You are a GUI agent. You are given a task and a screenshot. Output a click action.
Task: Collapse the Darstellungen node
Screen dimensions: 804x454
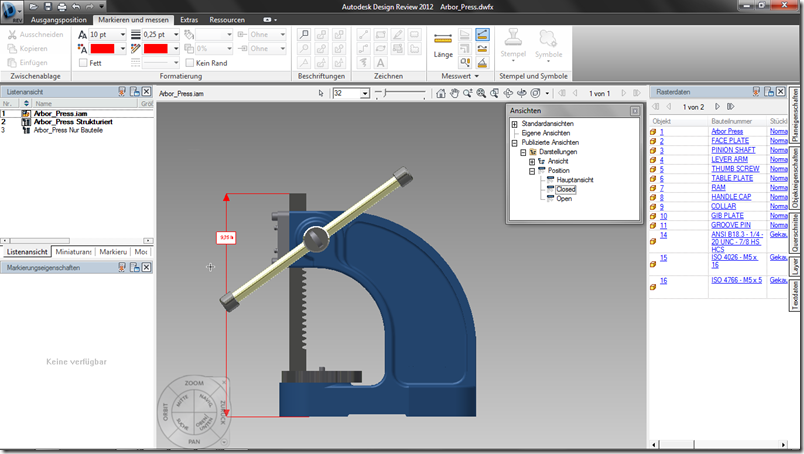click(x=523, y=152)
